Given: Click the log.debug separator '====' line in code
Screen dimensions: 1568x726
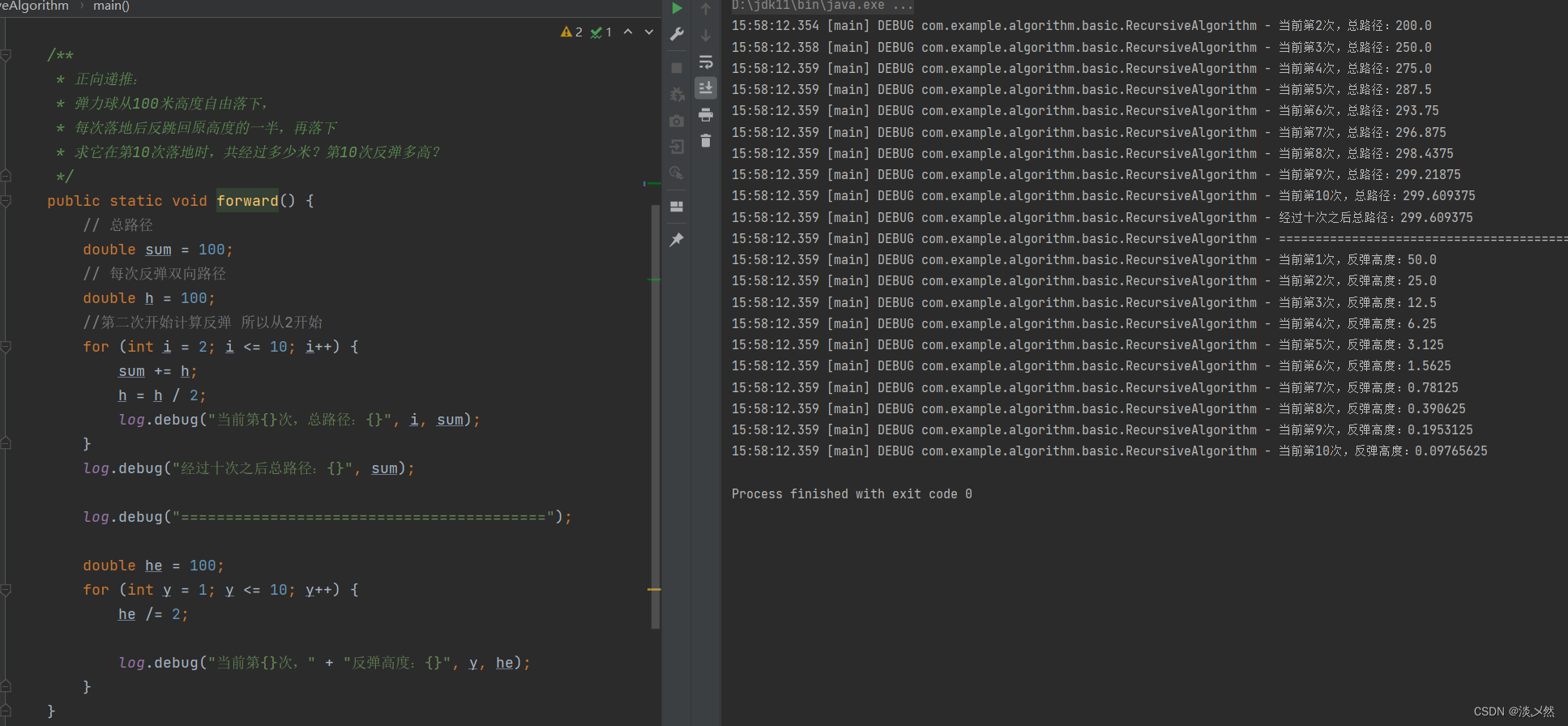Looking at the screenshot, I should point(327,517).
